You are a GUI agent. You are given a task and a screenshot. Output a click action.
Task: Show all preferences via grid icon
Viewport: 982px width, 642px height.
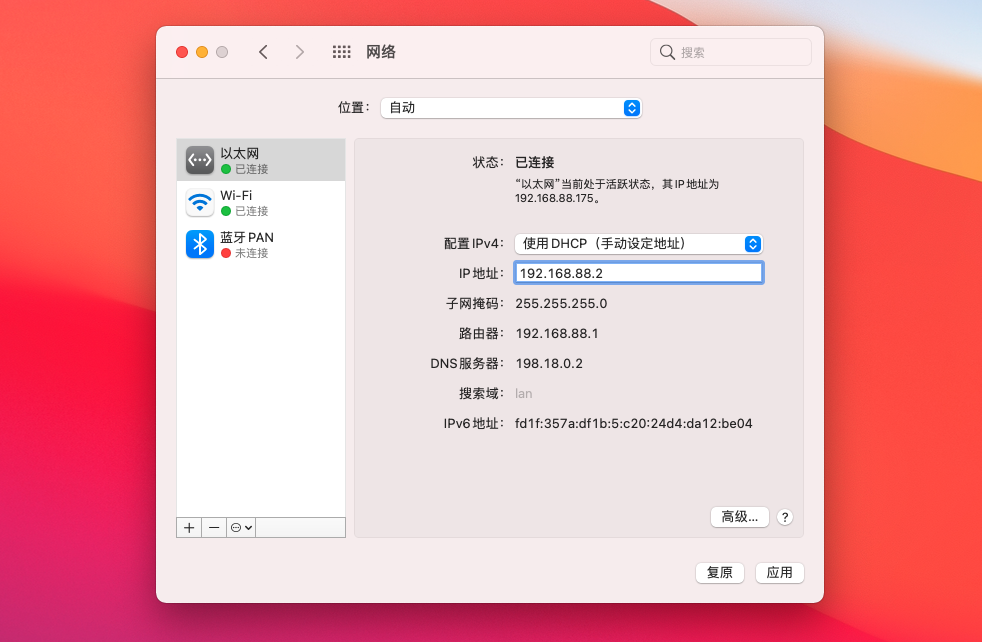(341, 52)
